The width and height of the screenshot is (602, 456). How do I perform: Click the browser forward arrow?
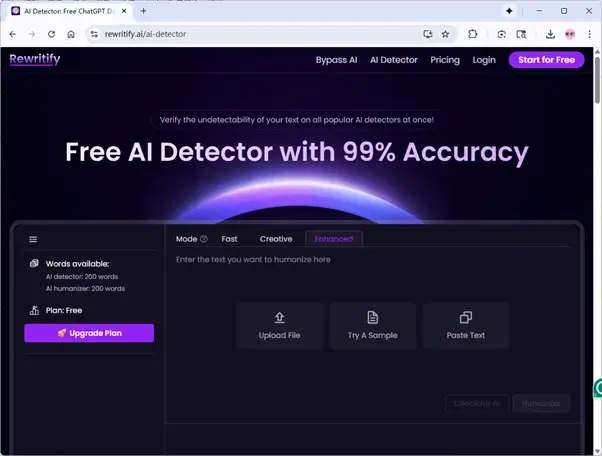tap(32, 34)
